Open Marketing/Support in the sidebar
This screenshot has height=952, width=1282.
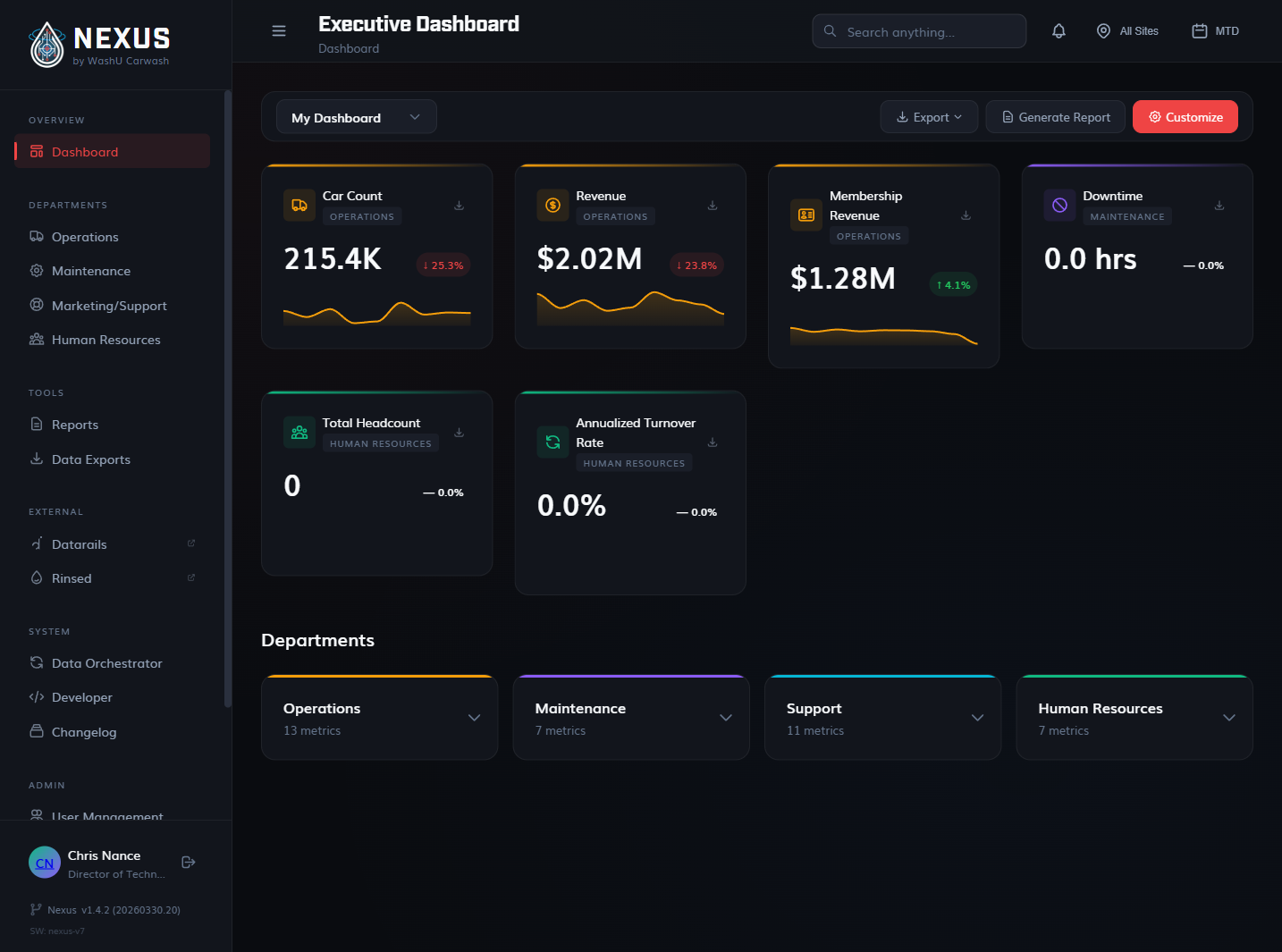click(x=113, y=306)
